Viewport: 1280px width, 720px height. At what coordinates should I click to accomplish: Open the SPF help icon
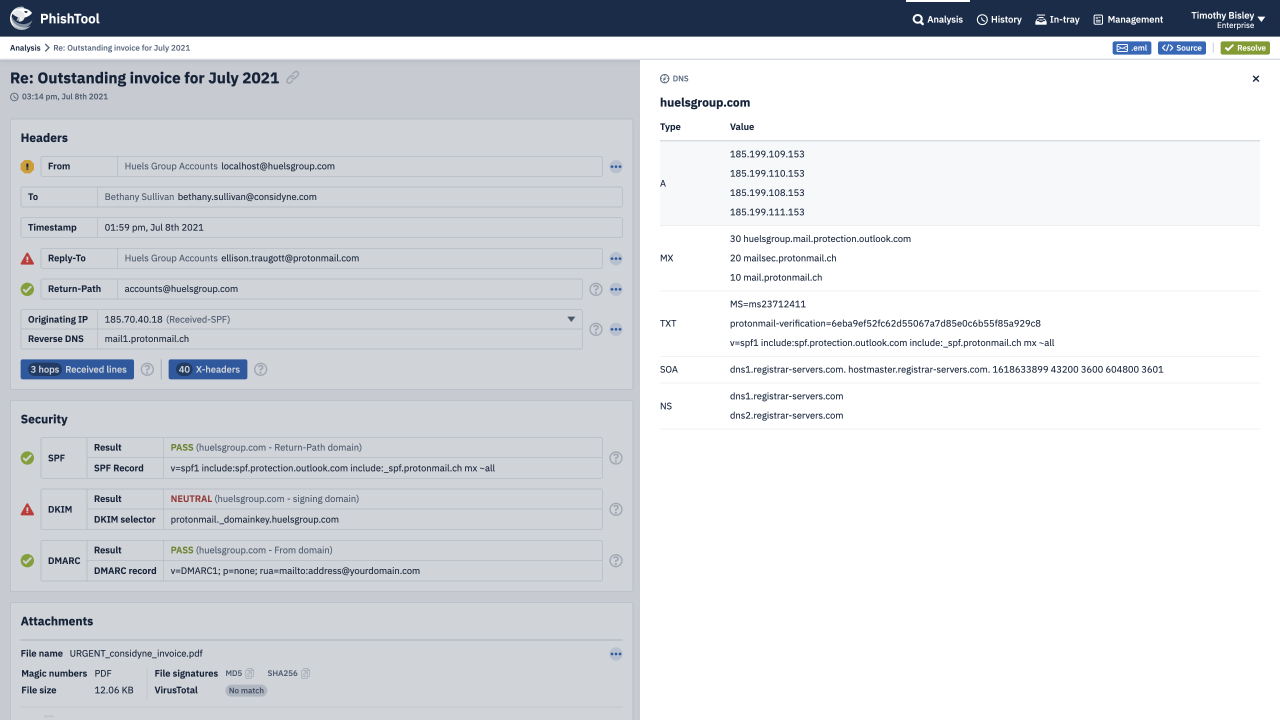616,458
